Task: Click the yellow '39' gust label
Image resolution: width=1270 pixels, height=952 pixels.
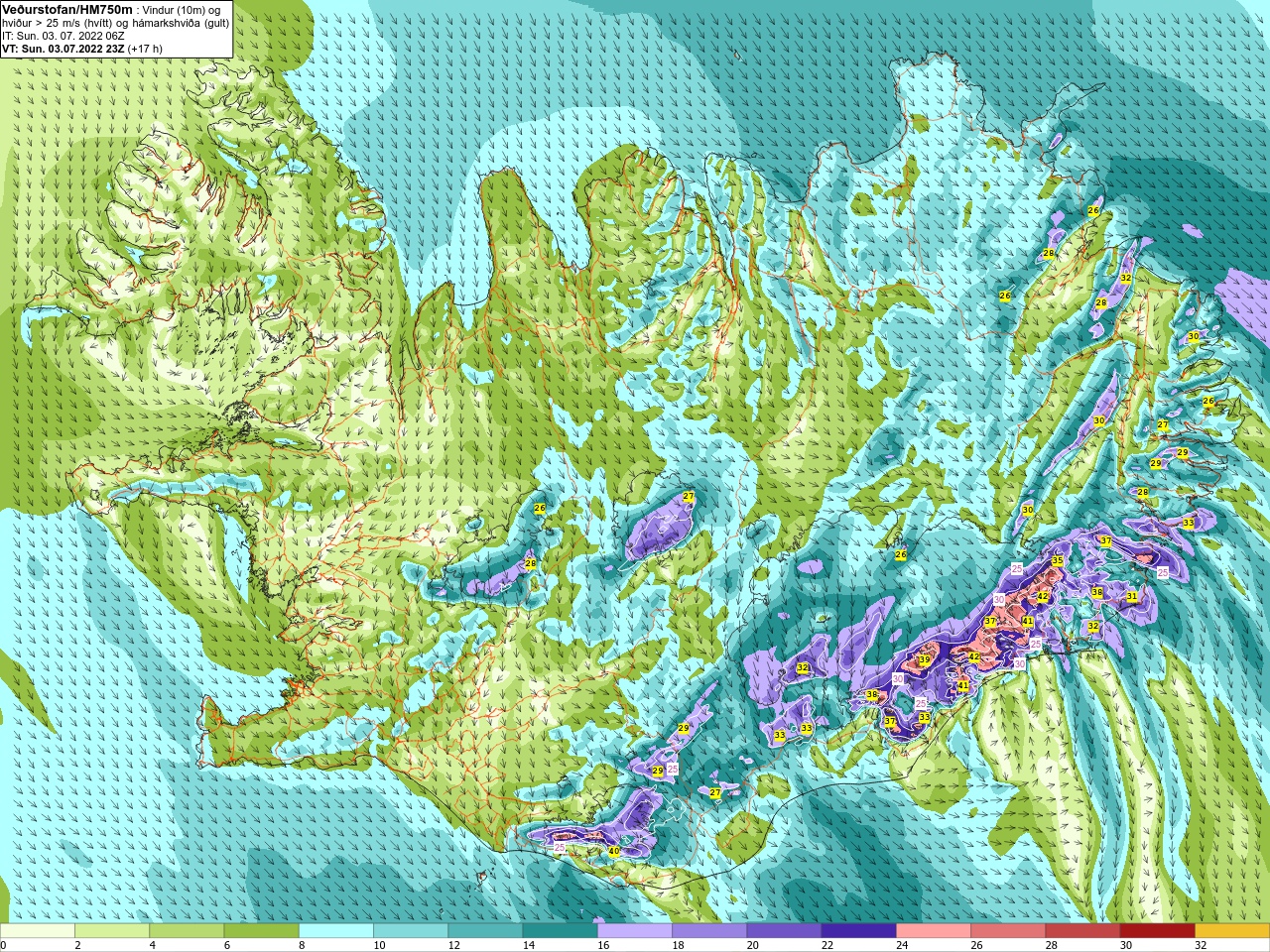Action: pyautogui.click(x=924, y=659)
